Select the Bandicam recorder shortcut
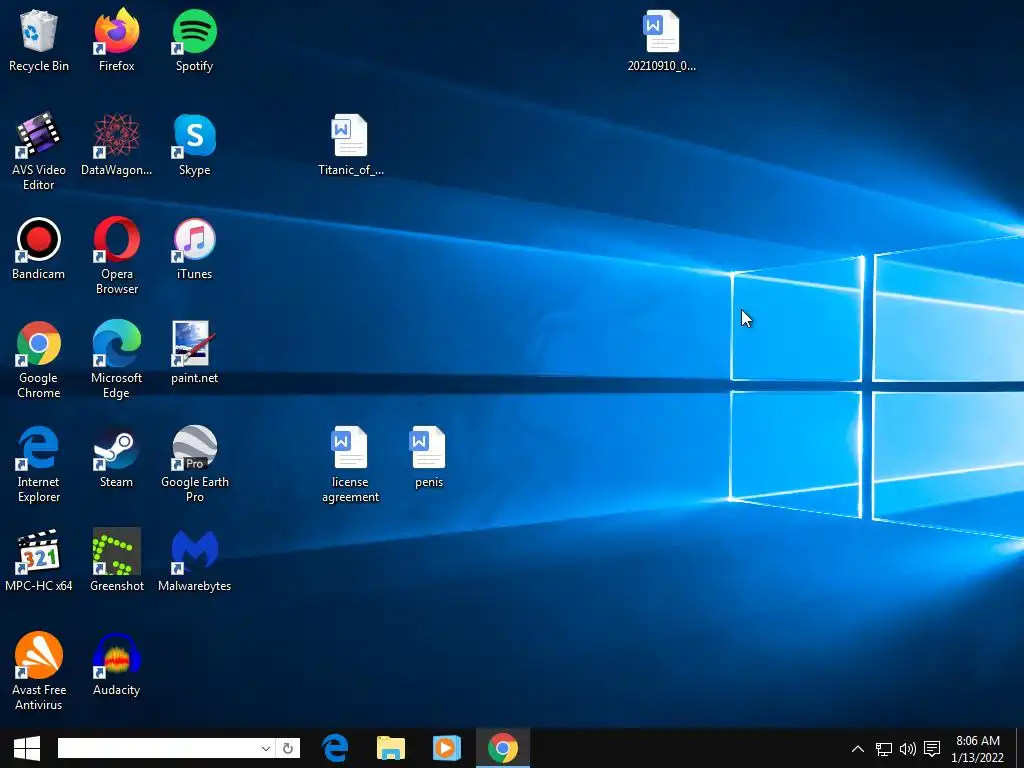The height and width of the screenshot is (768, 1024). pos(39,249)
